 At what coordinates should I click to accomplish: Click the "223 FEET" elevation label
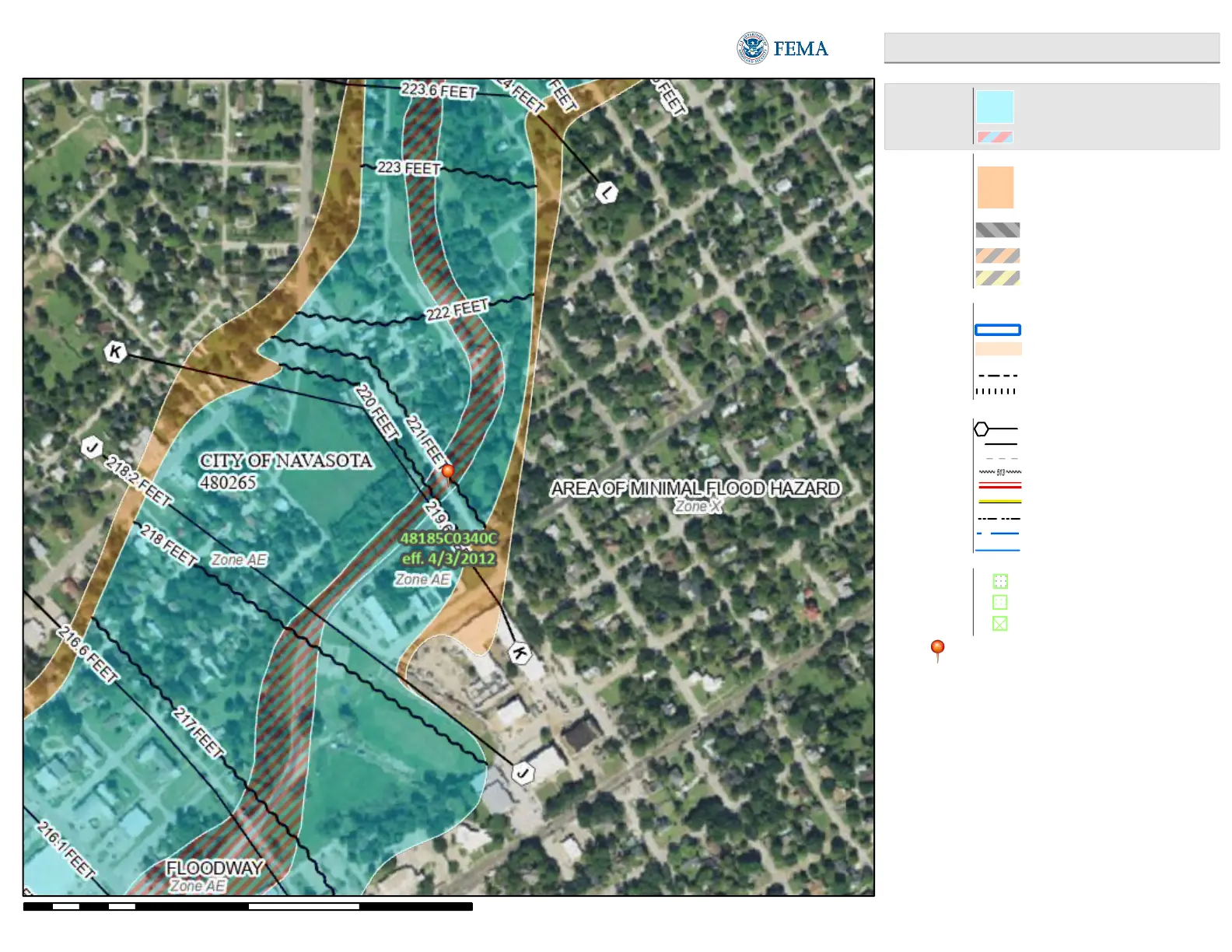[x=409, y=168]
